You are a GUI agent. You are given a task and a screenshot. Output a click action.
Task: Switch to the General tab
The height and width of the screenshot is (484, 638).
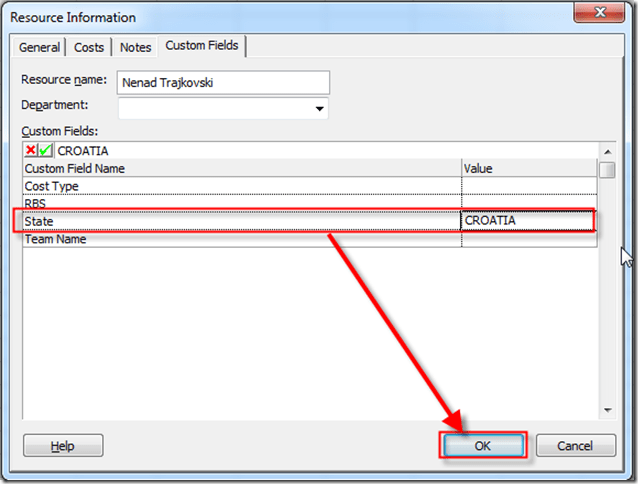[x=40, y=47]
